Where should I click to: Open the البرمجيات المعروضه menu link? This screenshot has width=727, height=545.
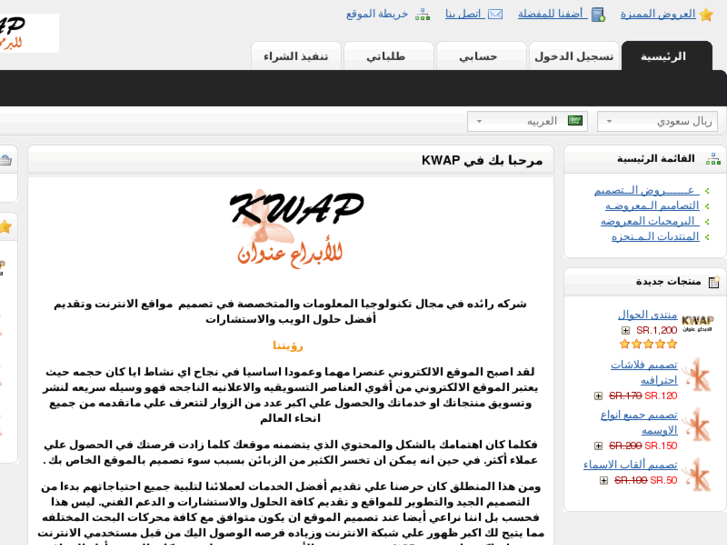point(650,221)
